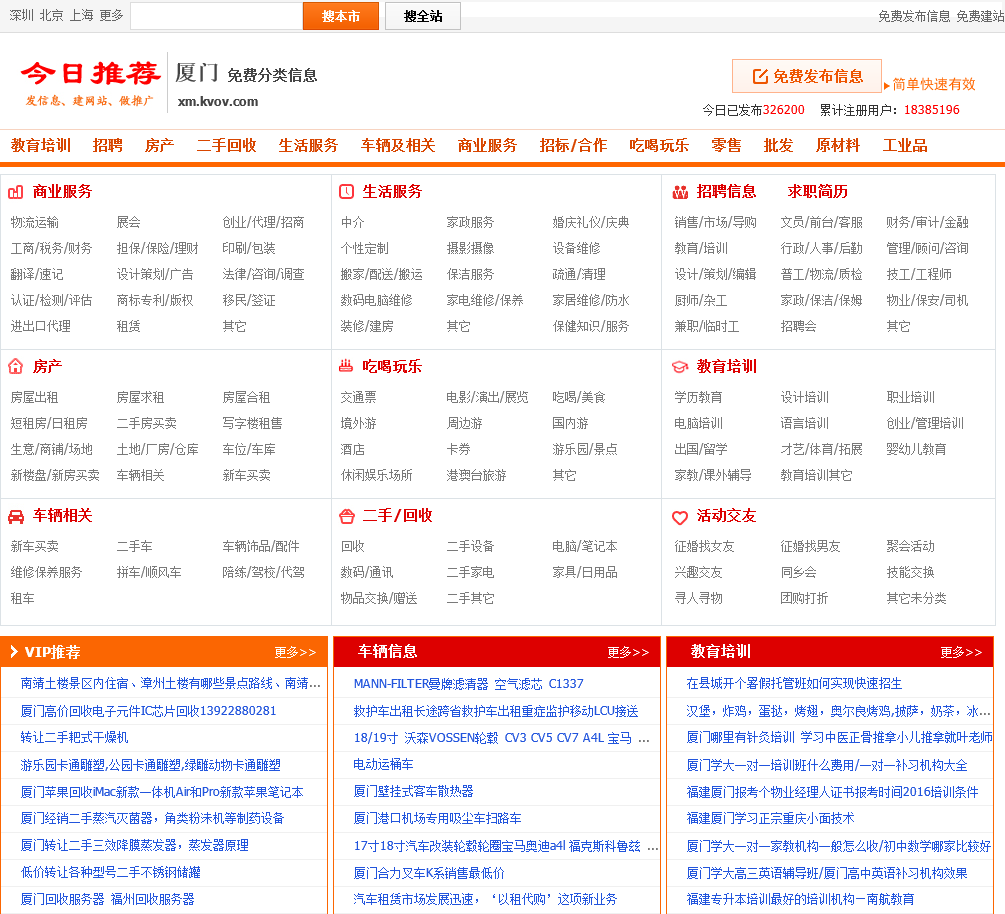Expand 更多 cities at top
The image size is (1005, 914).
[x=111, y=15]
